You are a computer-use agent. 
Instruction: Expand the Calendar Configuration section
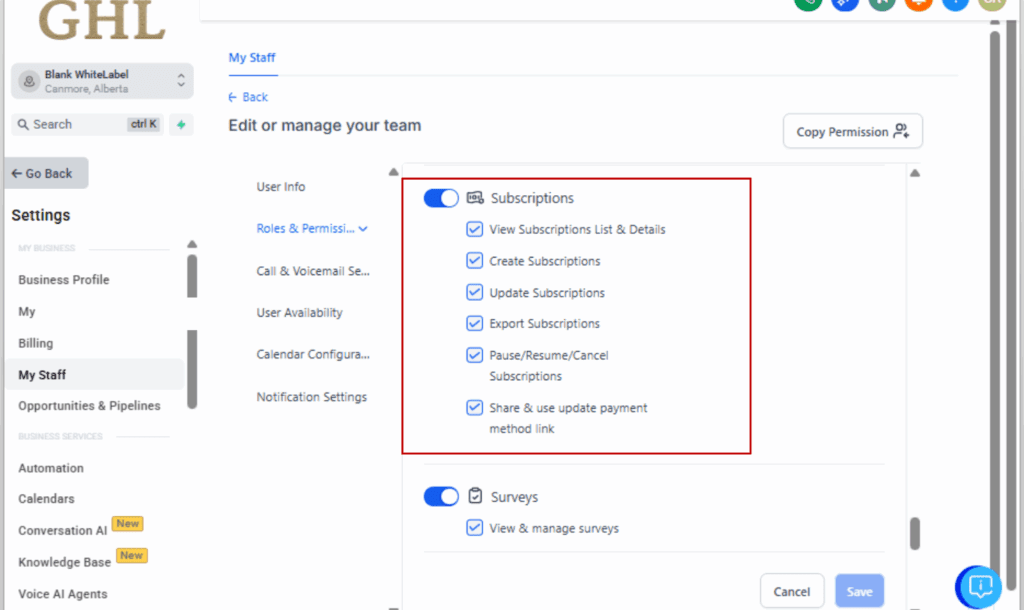tap(313, 355)
